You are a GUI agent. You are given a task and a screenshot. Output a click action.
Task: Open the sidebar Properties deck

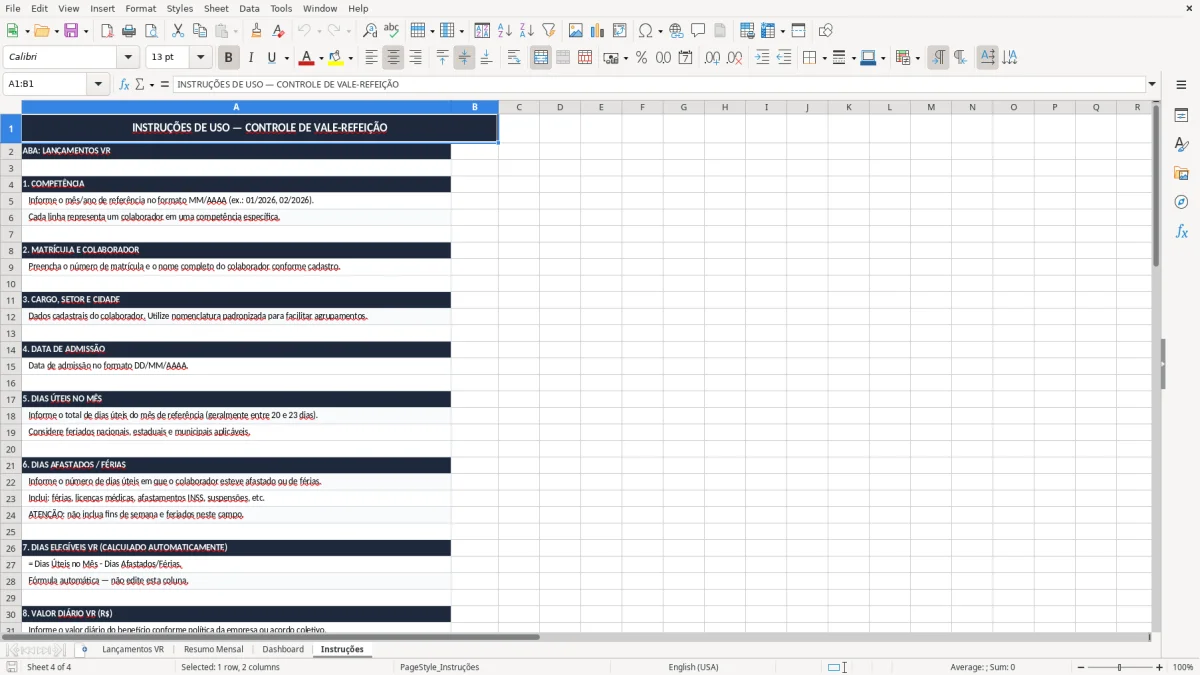tap(1181, 116)
